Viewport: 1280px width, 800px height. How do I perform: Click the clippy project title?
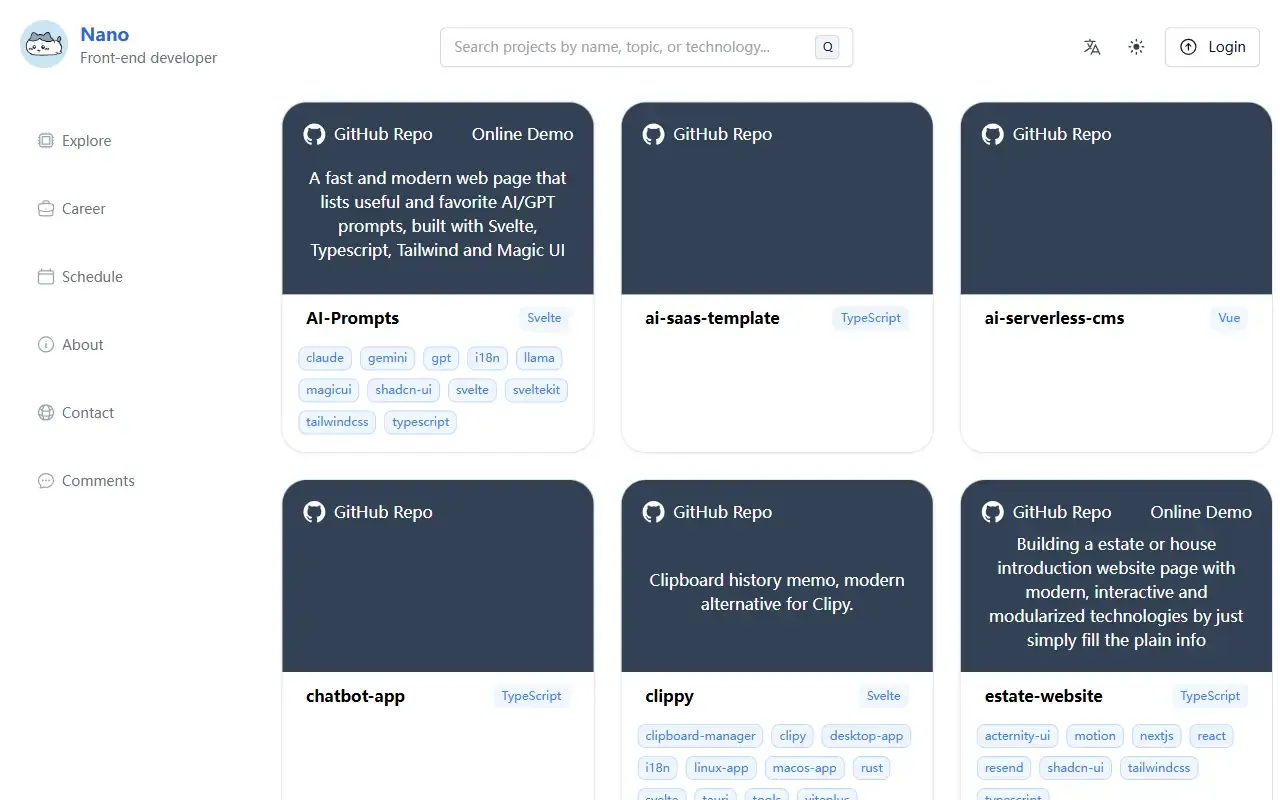(669, 696)
